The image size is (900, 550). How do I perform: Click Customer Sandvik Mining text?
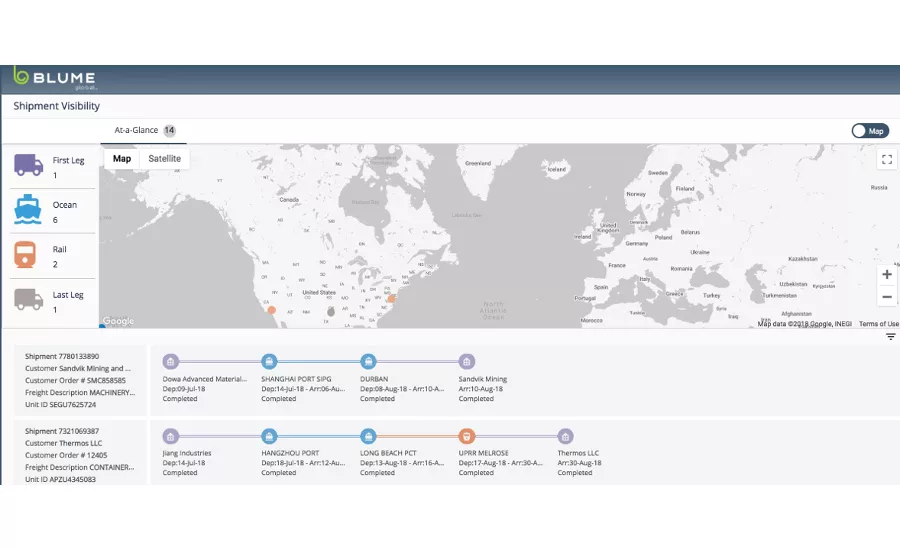tap(77, 369)
